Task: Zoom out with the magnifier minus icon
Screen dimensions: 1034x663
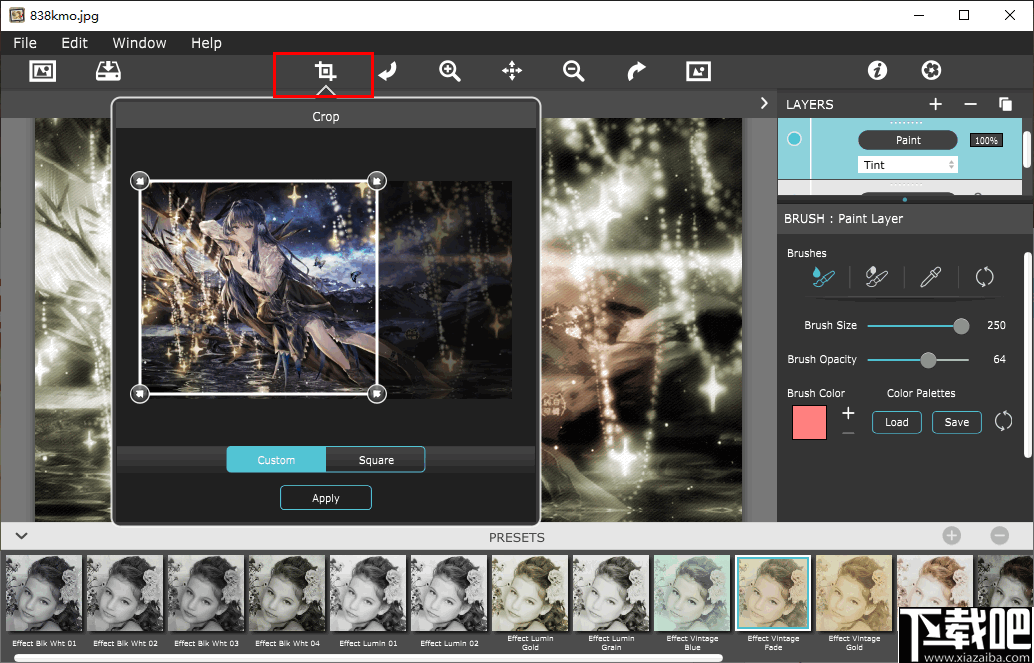Action: coord(573,71)
